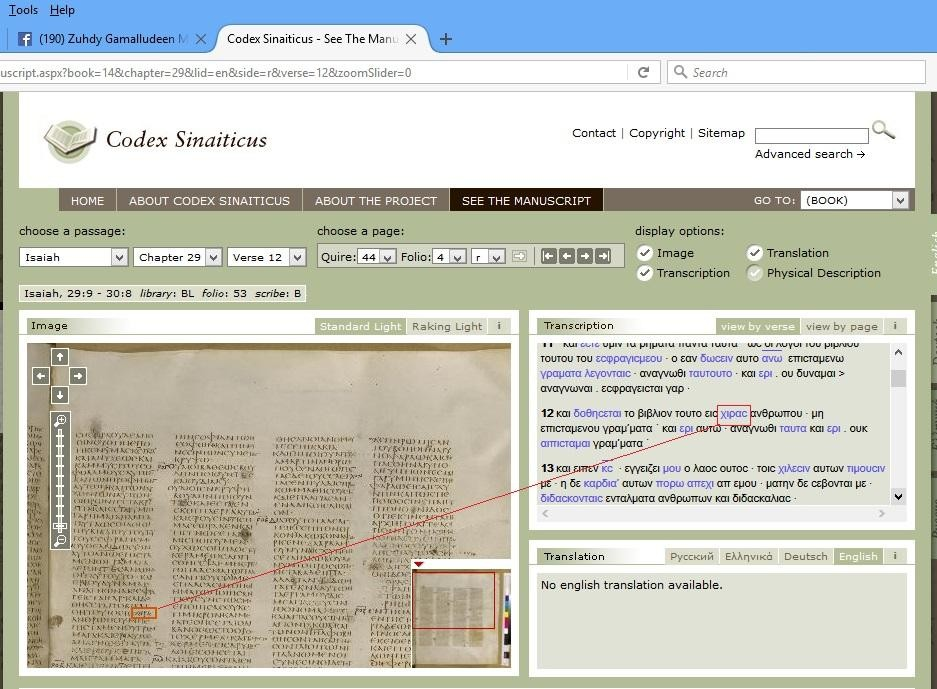
Task: Click highlighted word χιρας in transcription
Action: 734,414
